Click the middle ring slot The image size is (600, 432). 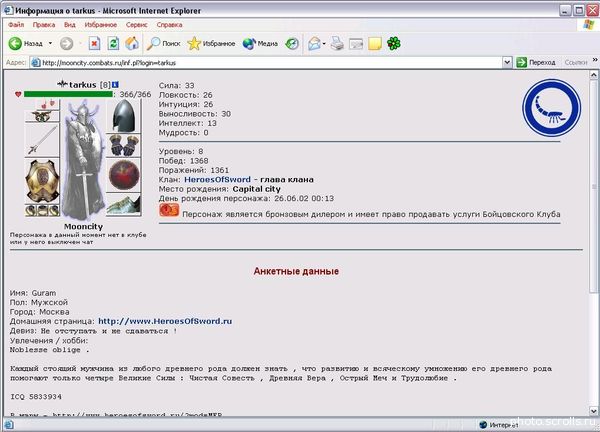pos(42,210)
